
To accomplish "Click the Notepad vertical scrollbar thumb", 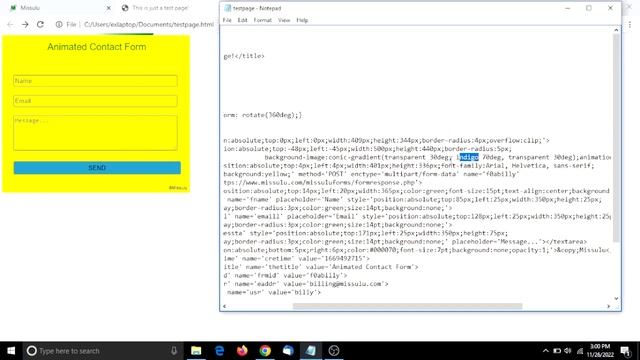I will (616, 138).
